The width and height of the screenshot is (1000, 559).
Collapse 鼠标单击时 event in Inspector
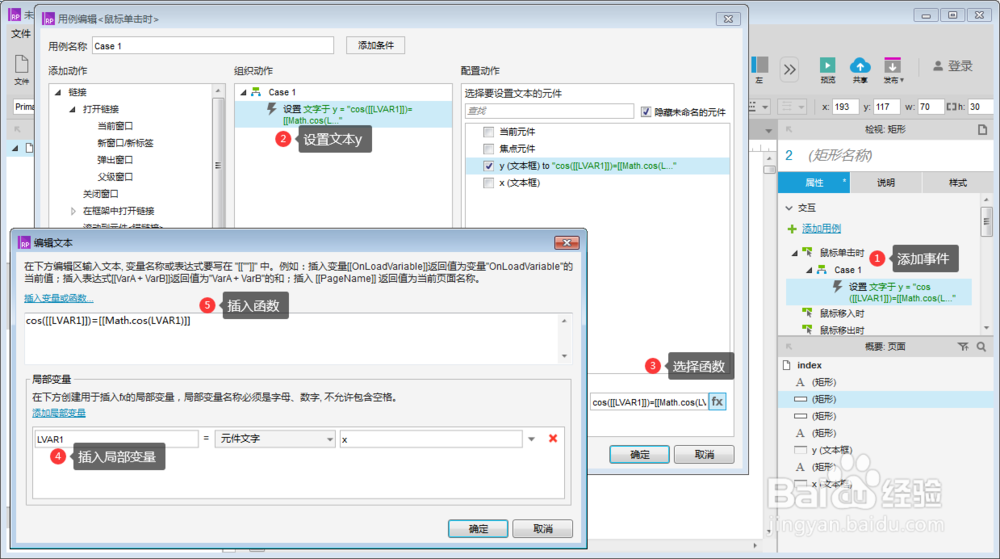[795, 253]
